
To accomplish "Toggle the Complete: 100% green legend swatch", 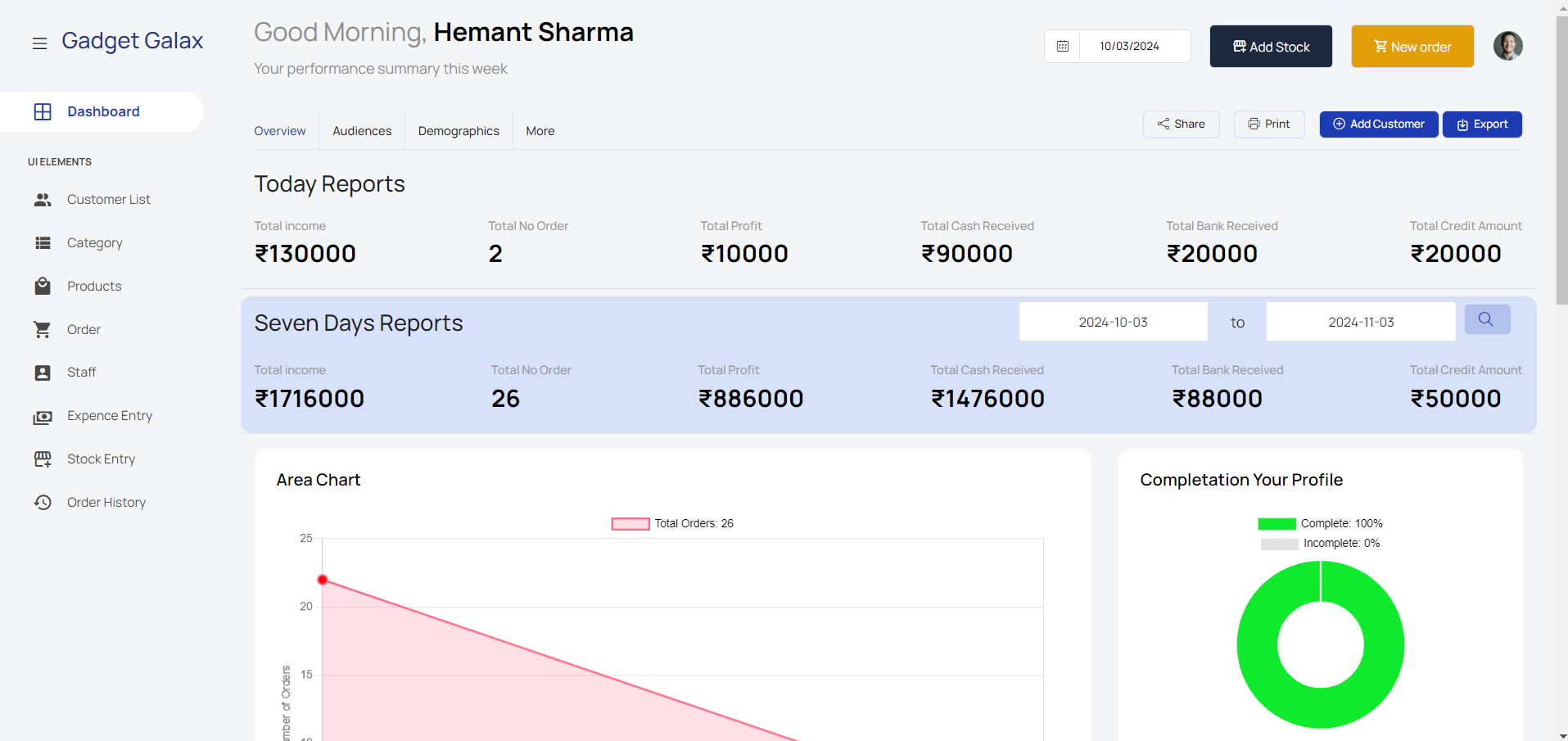I will (1277, 524).
